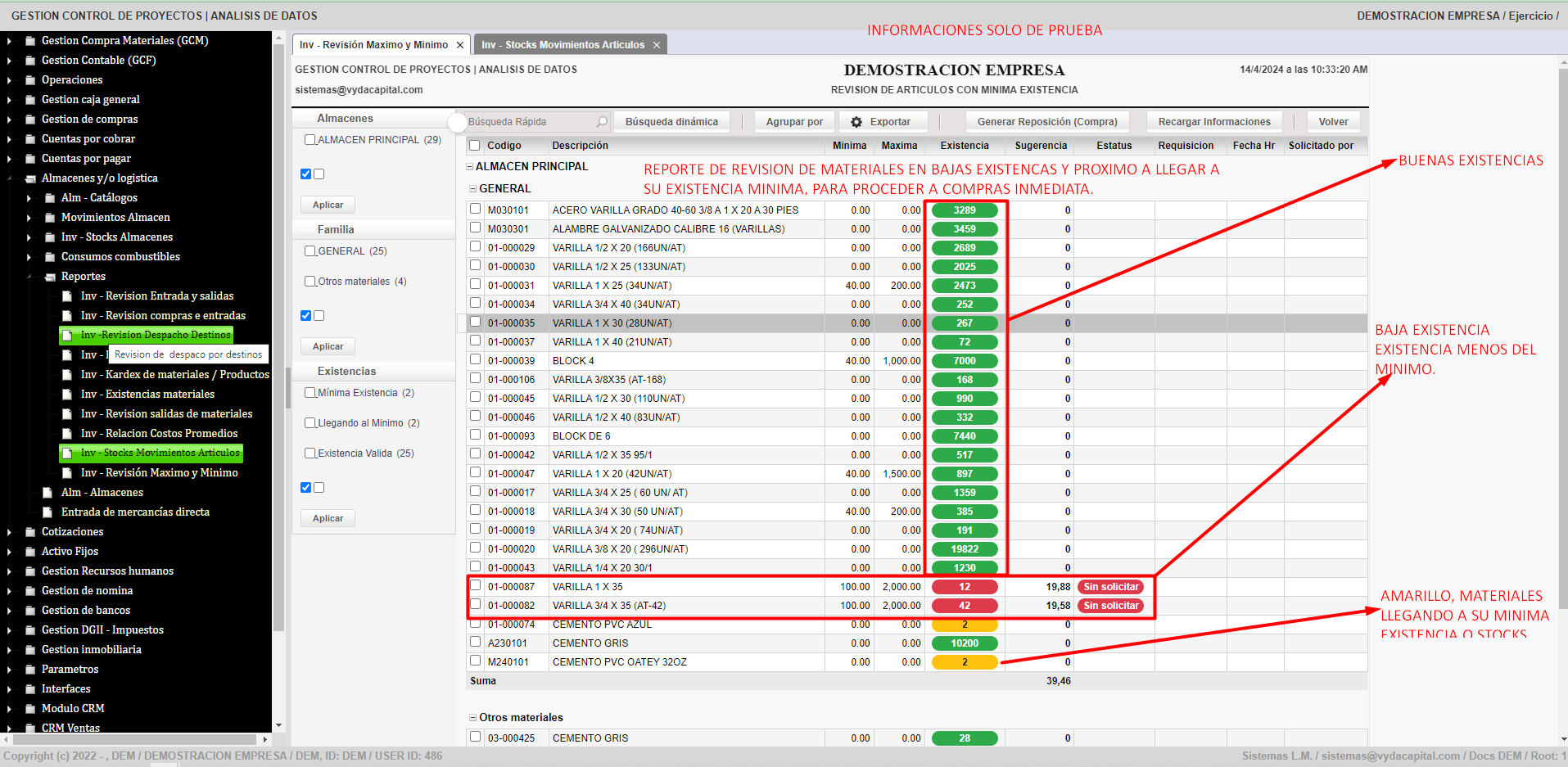Screen dimensions: 1568x767
Task: Check the ALMACEN PRINCIPAL filter checkbox
Action: click(x=310, y=140)
